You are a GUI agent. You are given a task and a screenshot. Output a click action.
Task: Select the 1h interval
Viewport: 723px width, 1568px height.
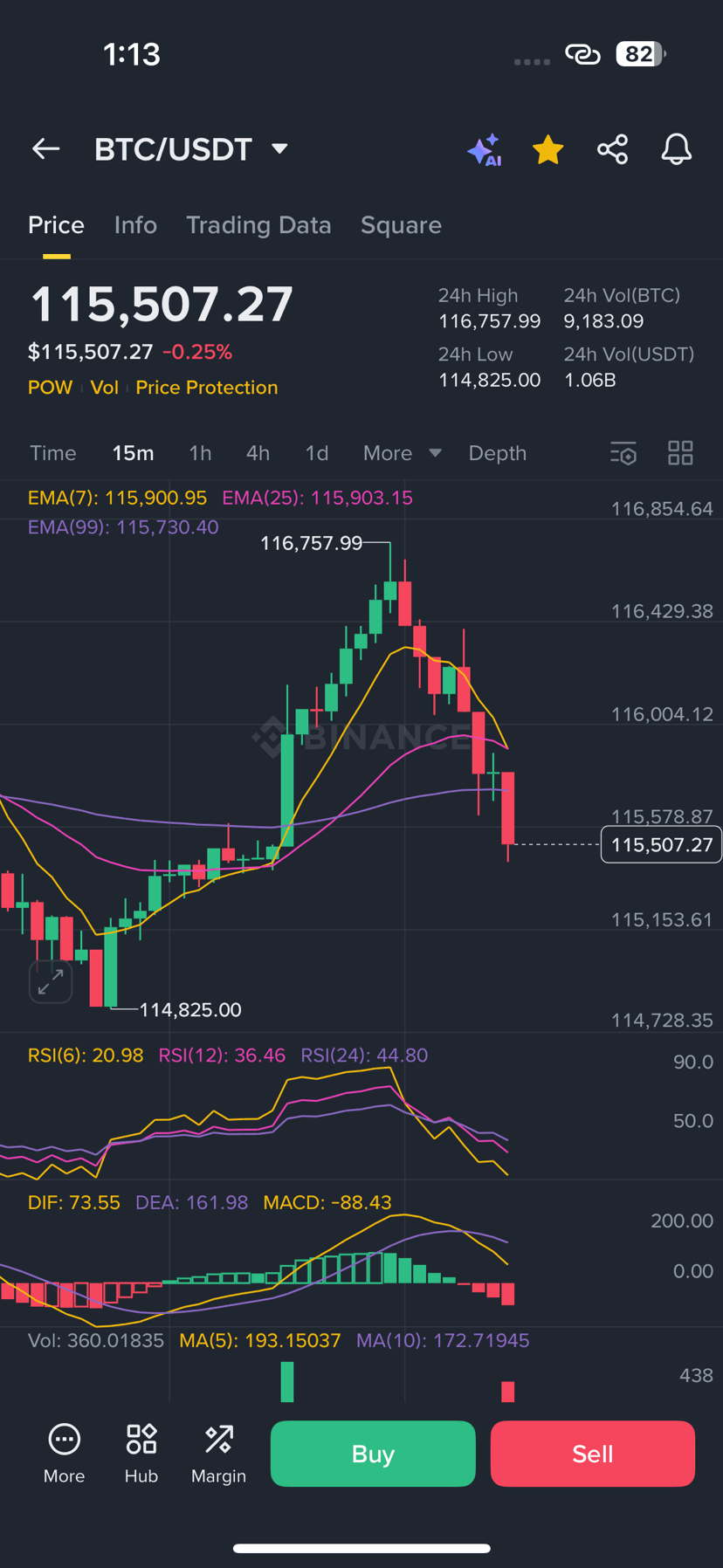200,453
